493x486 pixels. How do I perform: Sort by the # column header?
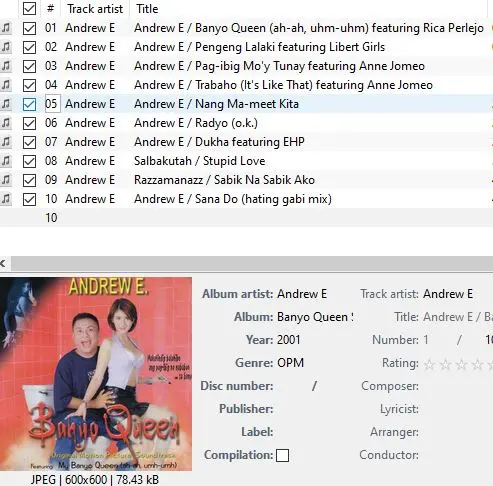click(51, 9)
